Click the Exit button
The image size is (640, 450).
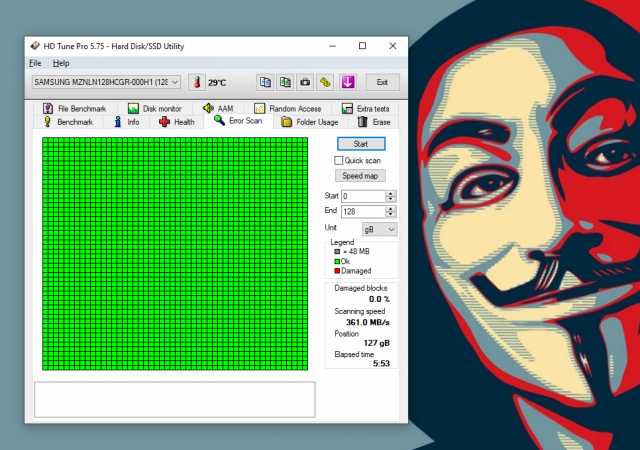tap(382, 82)
